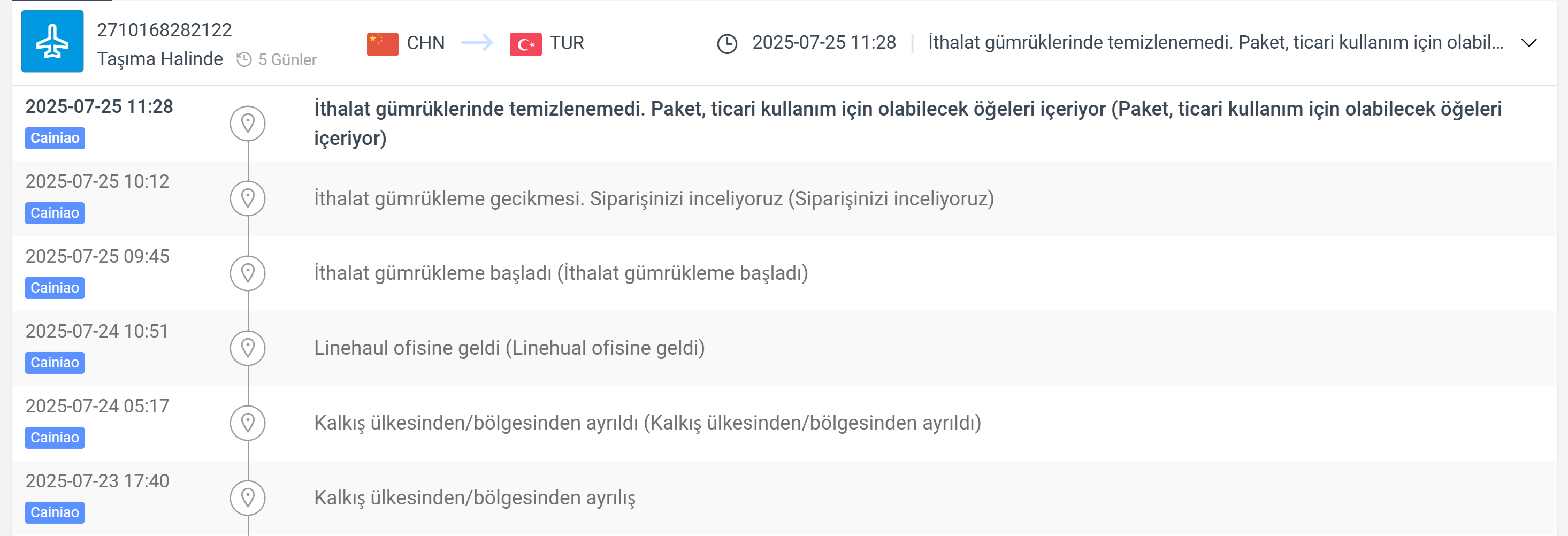Click location pin for Linehaul ofisine geldi

248,348
